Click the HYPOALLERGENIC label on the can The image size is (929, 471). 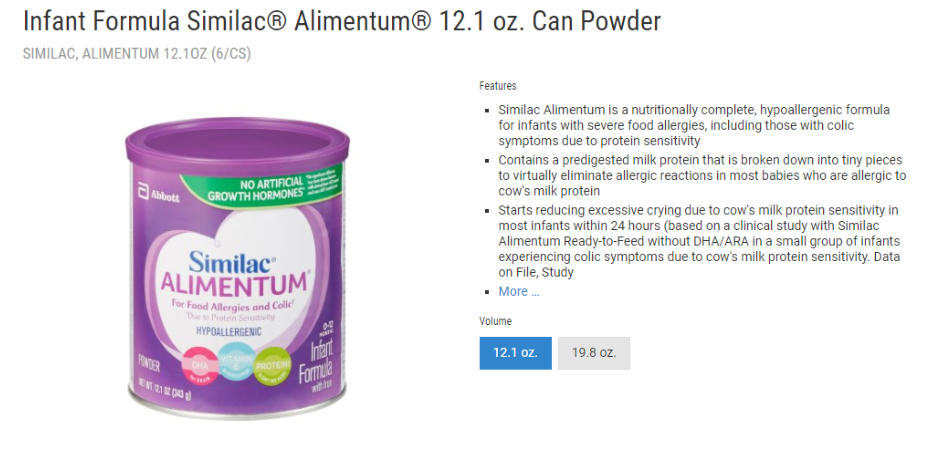229,331
